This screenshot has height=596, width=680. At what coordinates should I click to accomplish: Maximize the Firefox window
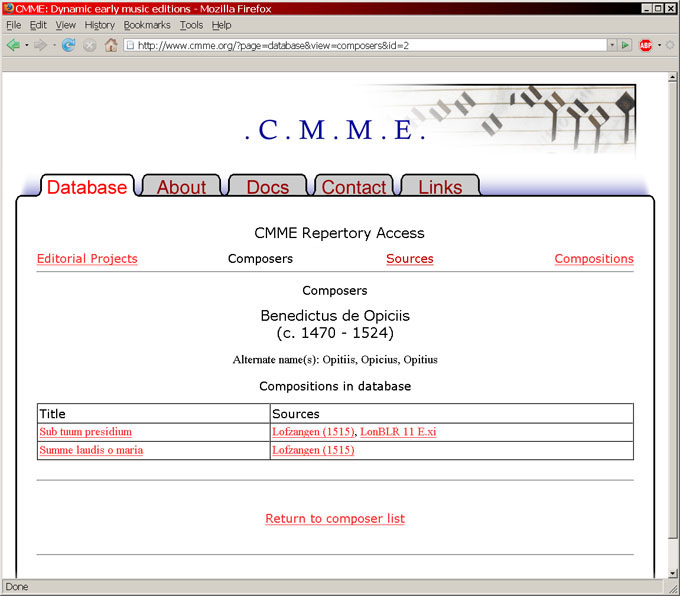coord(658,8)
